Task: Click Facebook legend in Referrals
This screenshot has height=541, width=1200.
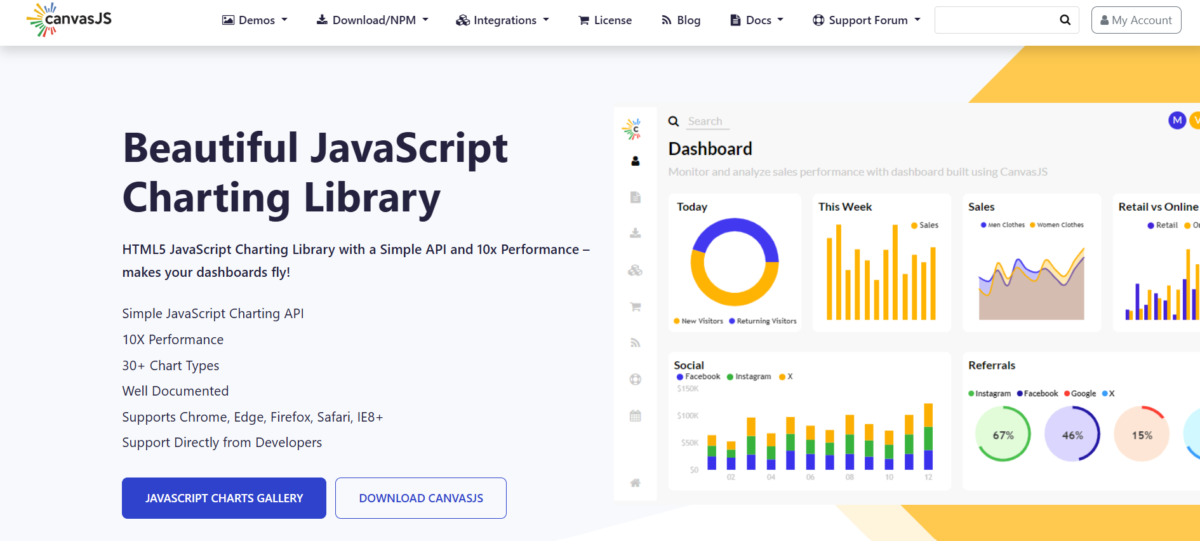Action: click(x=1038, y=394)
